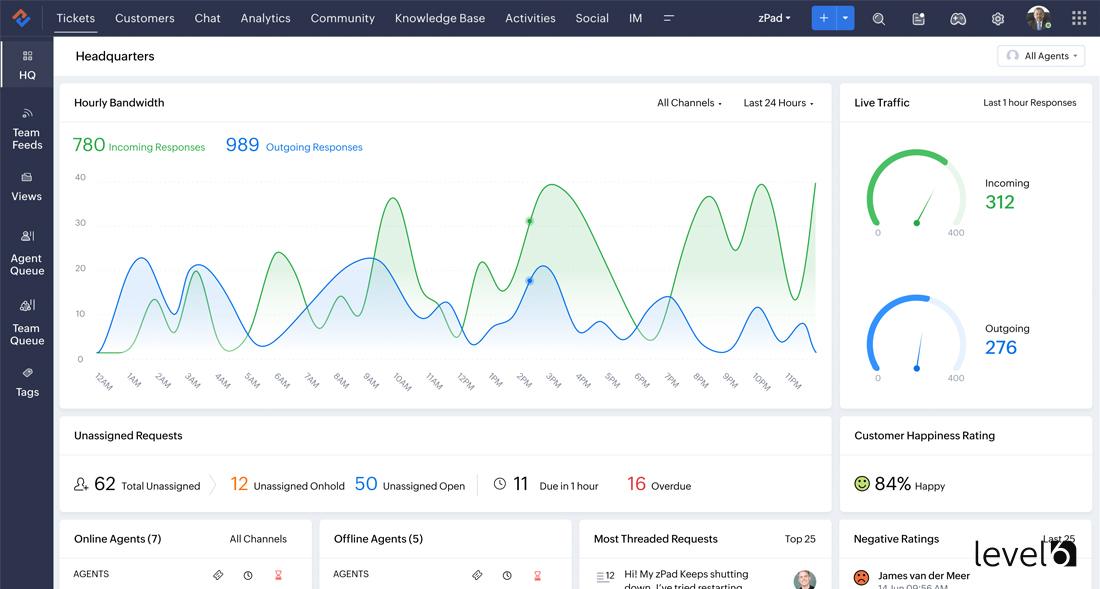This screenshot has width=1100, height=589.
Task: Click the blue plus button to create new
Action: (x=822, y=17)
